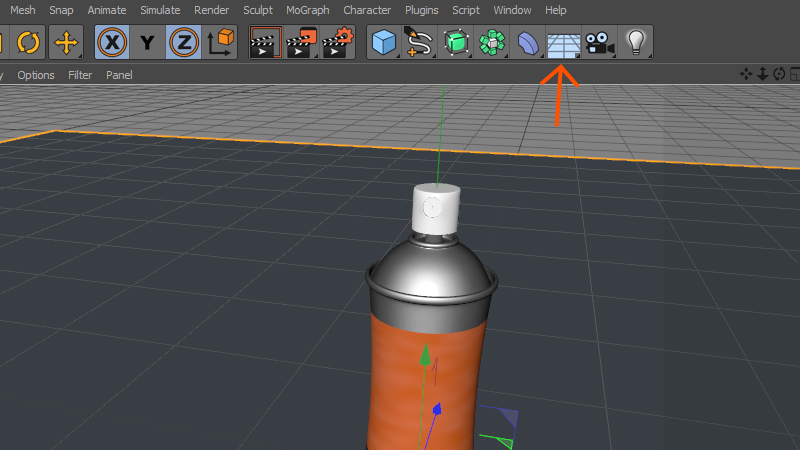
Task: Select the Move tool with crossed arrows
Action: click(67, 42)
